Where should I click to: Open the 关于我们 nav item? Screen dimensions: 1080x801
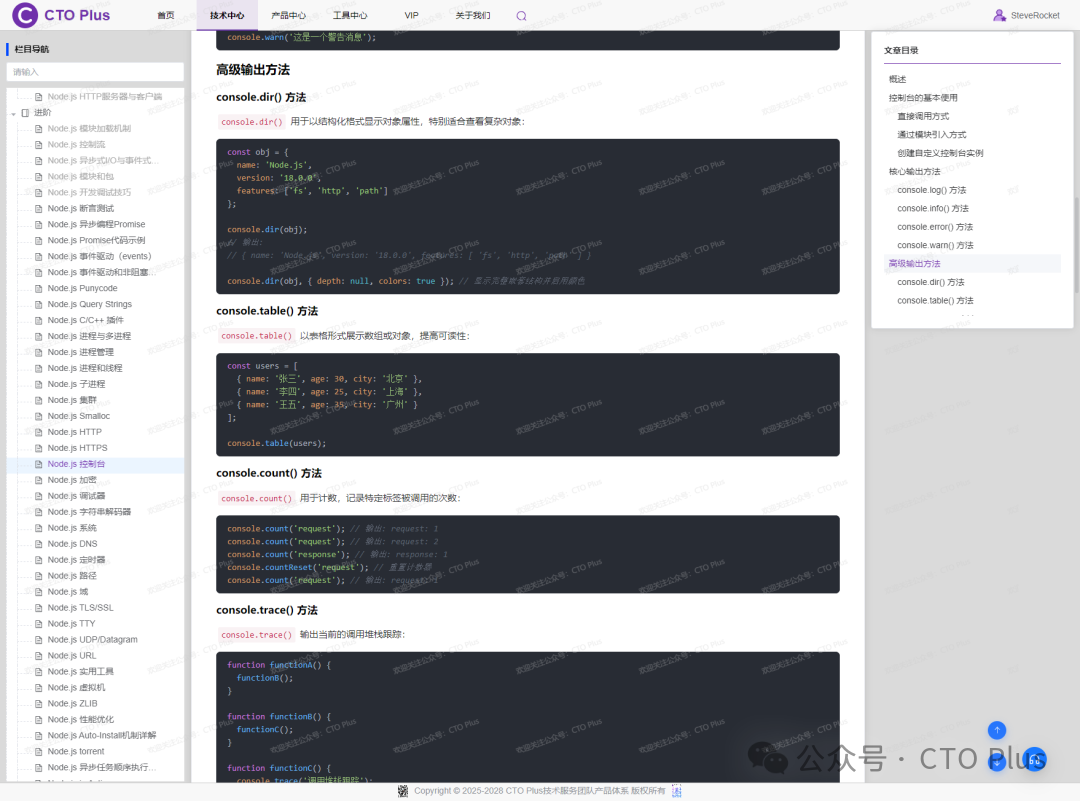tap(473, 15)
